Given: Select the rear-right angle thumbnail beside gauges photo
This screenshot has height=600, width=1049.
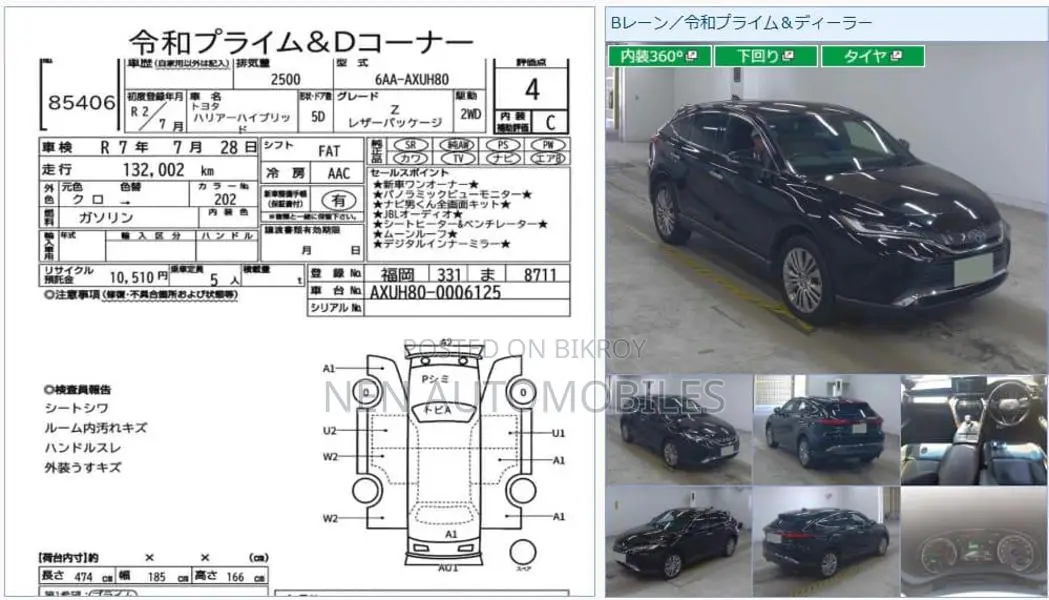Looking at the screenshot, I should (x=826, y=540).
